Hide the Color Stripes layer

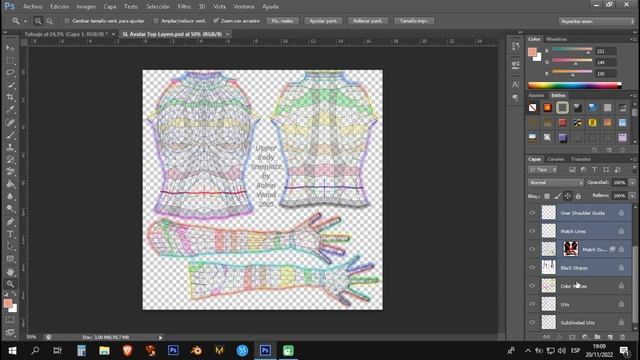[x=532, y=286]
